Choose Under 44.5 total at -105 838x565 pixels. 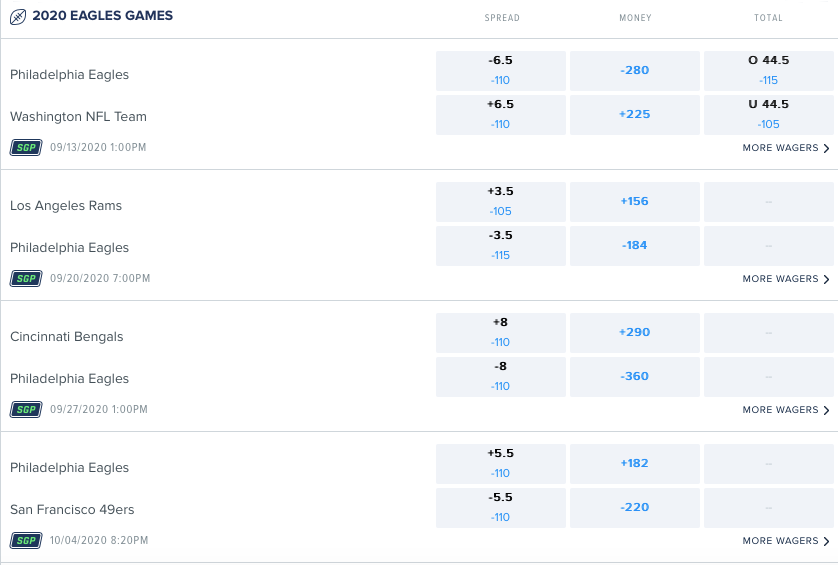click(x=769, y=114)
